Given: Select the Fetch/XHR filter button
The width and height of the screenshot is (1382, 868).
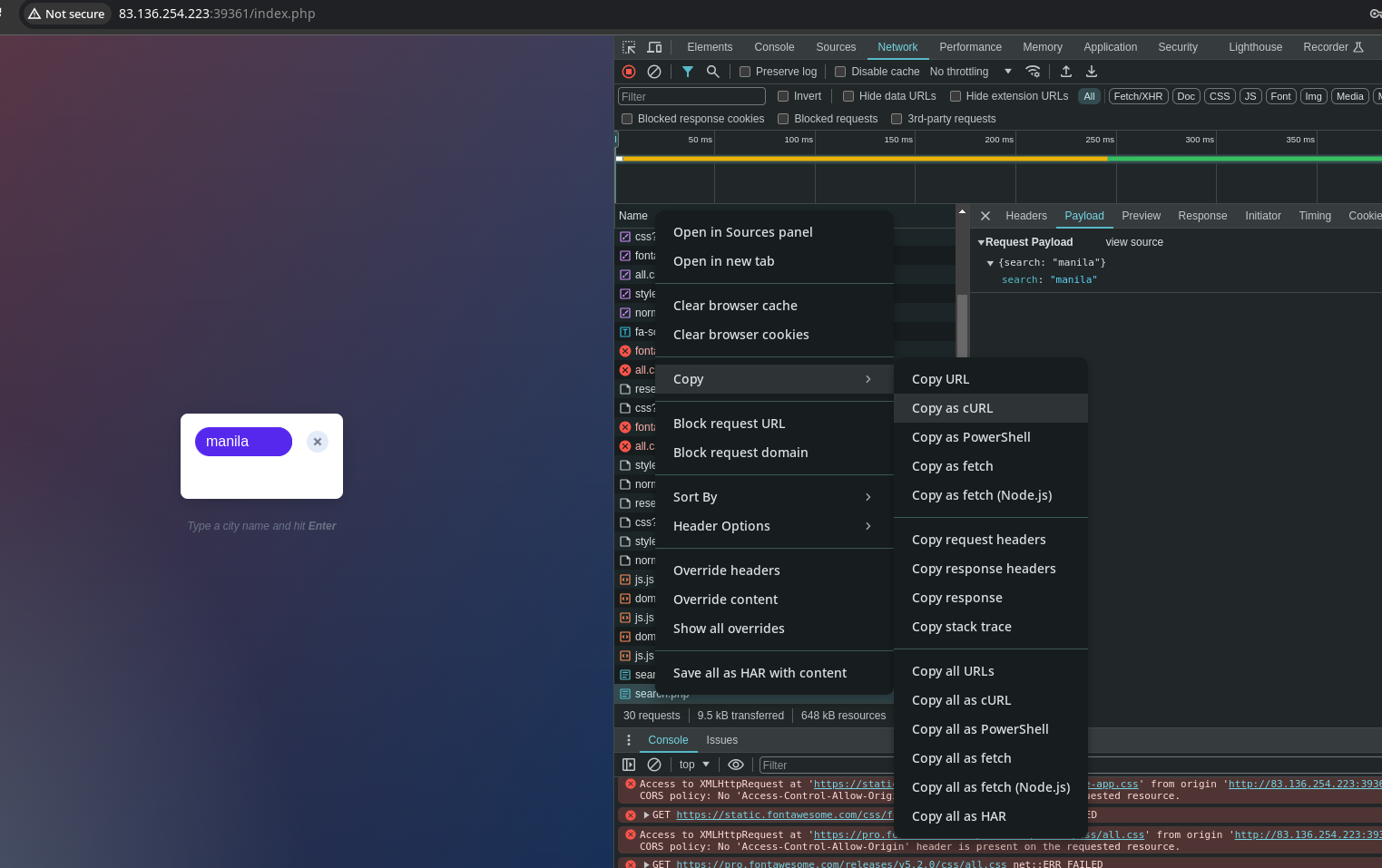Looking at the screenshot, I should coord(1138,96).
